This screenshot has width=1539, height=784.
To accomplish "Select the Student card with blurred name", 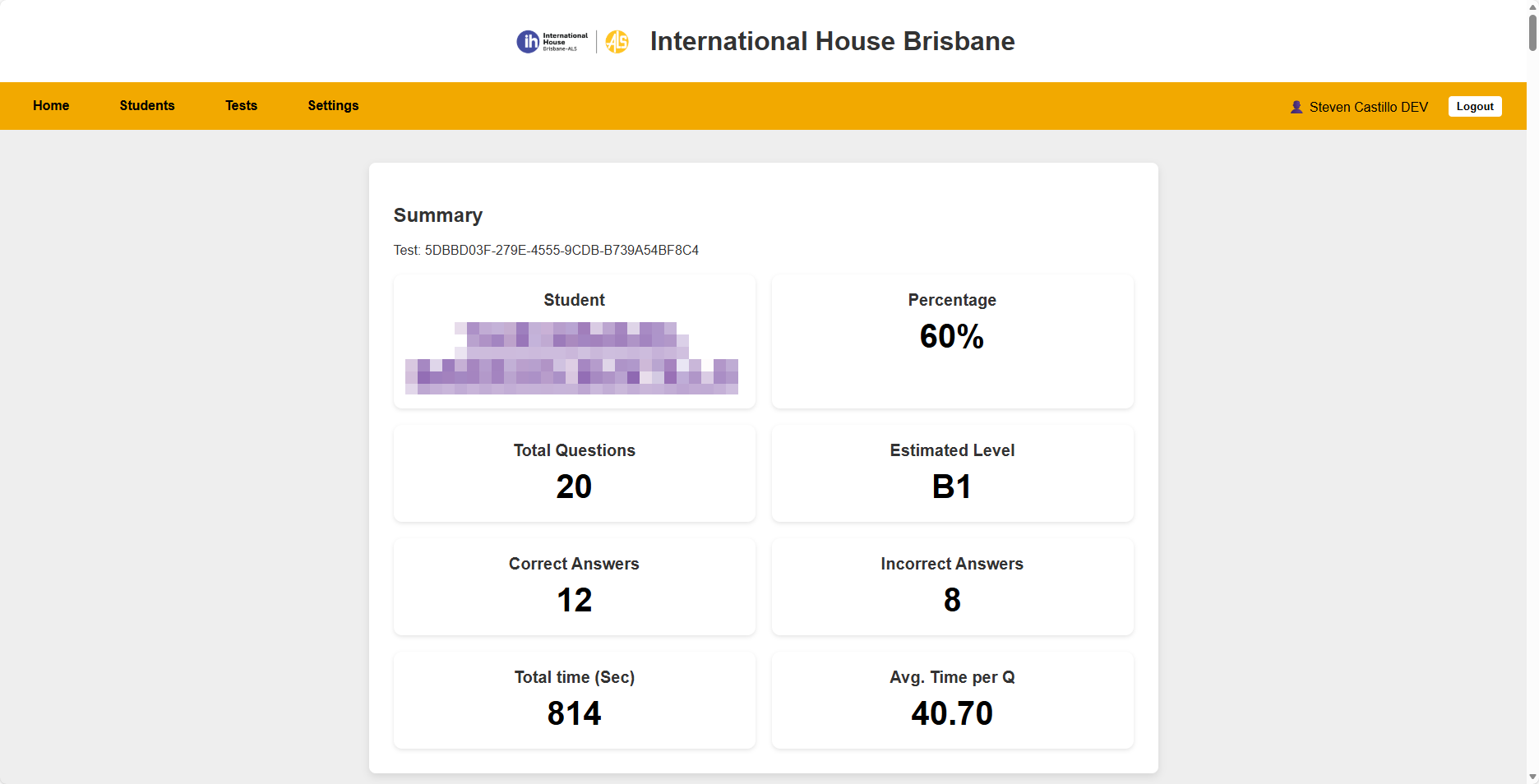I will [574, 342].
